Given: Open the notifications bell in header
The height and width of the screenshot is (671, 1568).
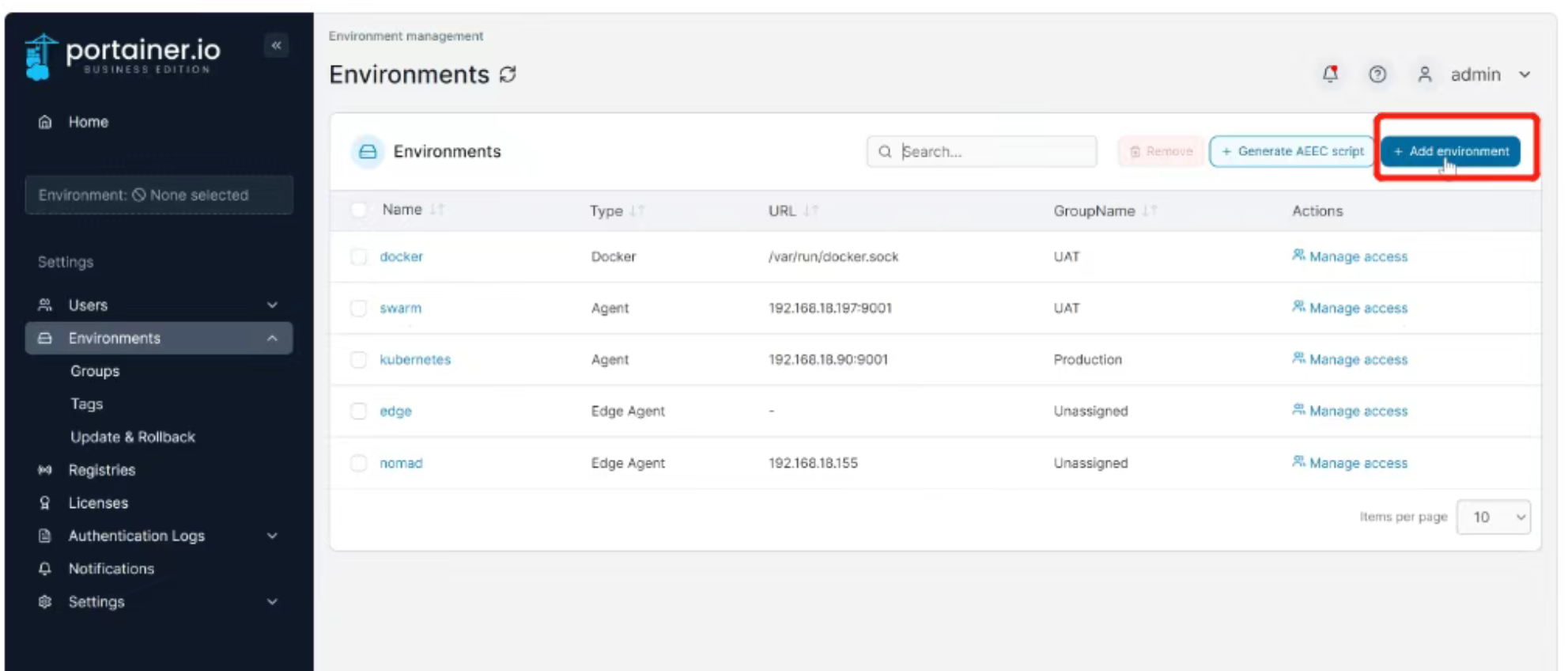Looking at the screenshot, I should pyautogui.click(x=1330, y=74).
